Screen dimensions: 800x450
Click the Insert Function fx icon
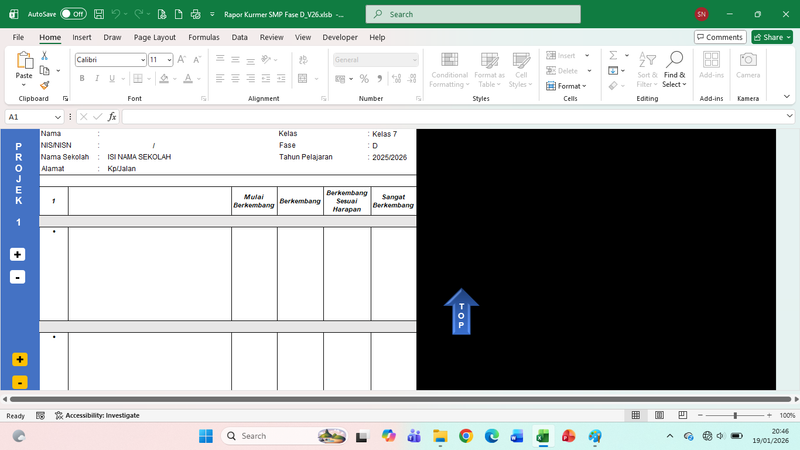click(112, 117)
